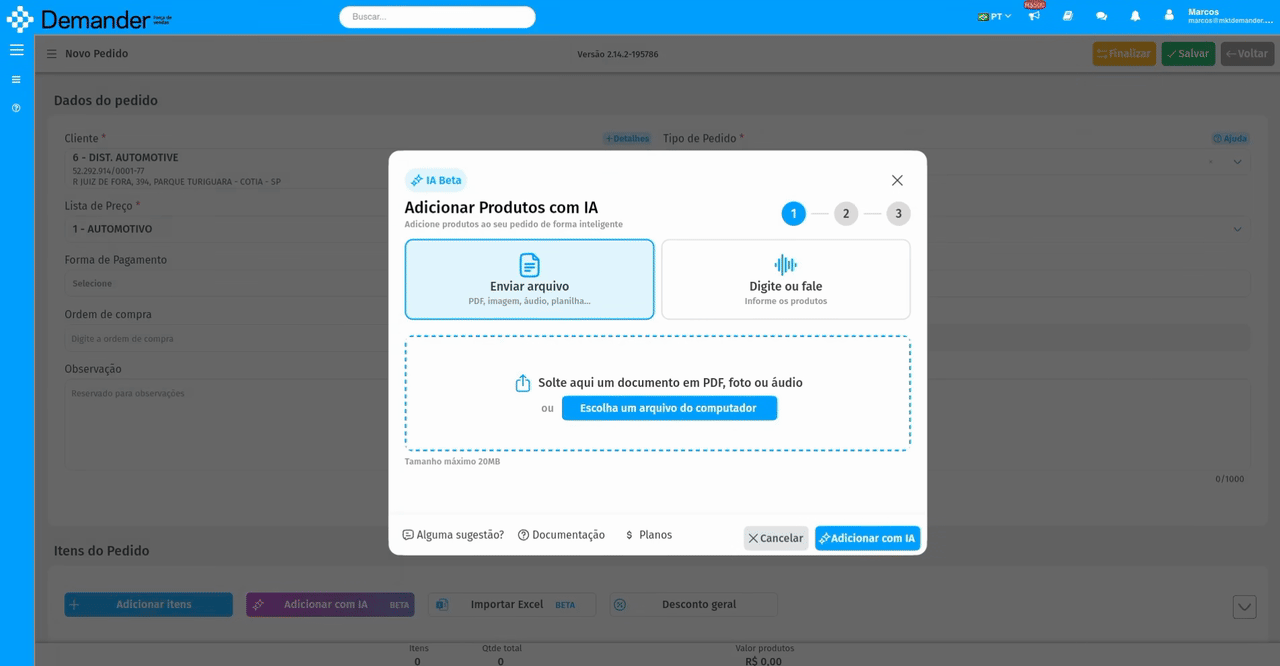Open the PT language dropdown

994,17
